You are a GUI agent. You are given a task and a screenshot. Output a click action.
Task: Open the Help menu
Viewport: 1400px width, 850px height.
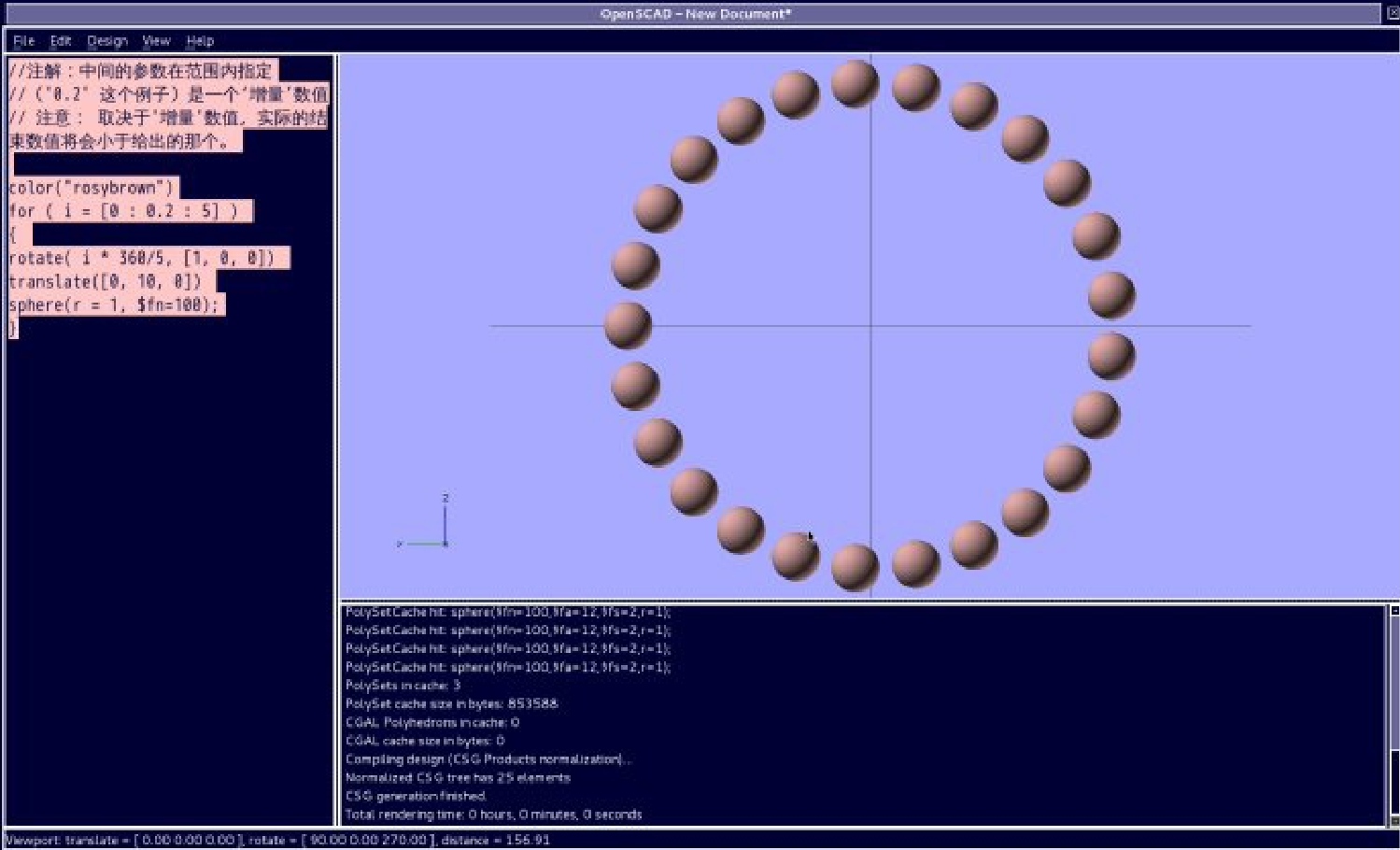(x=200, y=41)
